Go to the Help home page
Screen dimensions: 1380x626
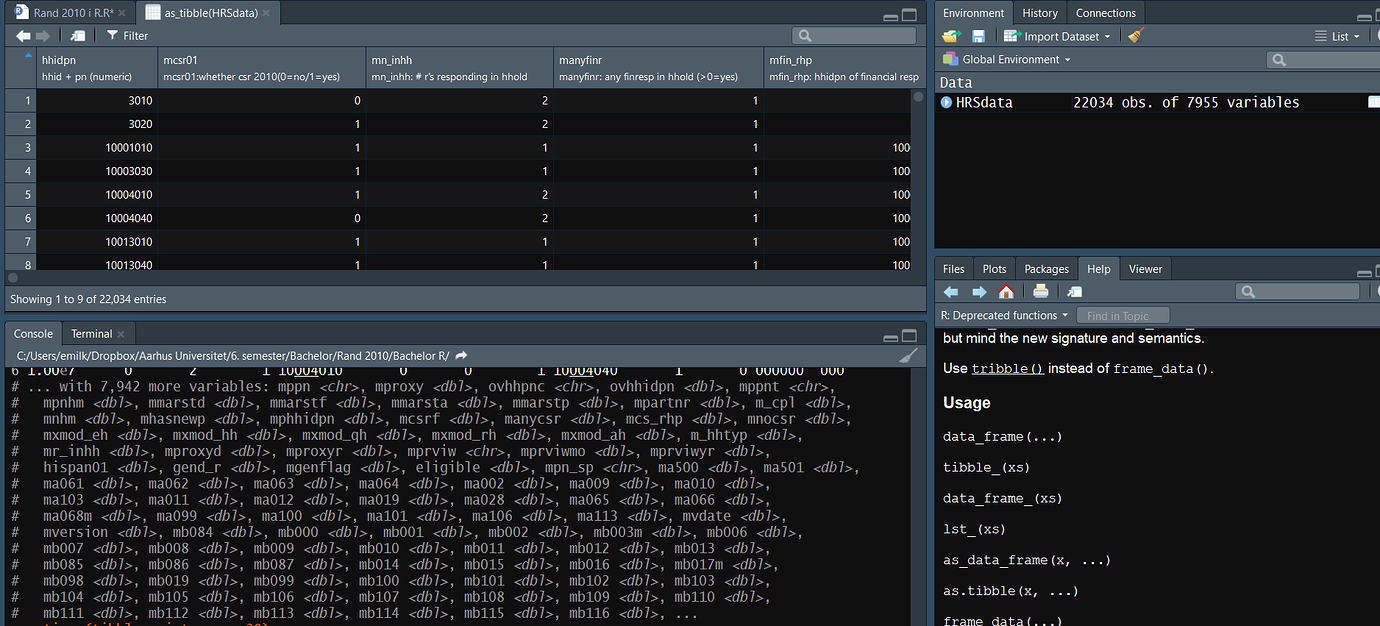coord(1007,291)
